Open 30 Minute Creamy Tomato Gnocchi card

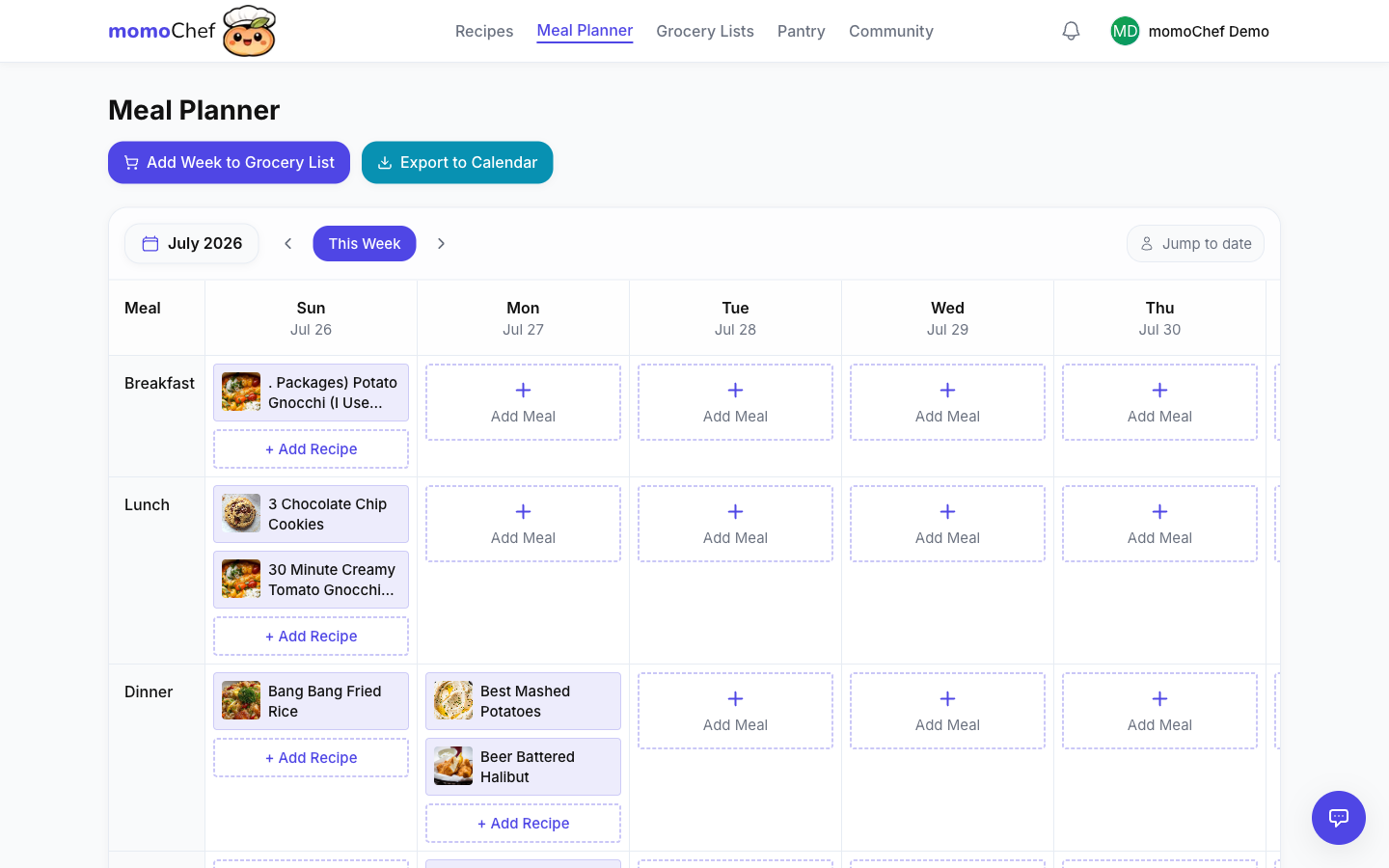[x=311, y=580]
